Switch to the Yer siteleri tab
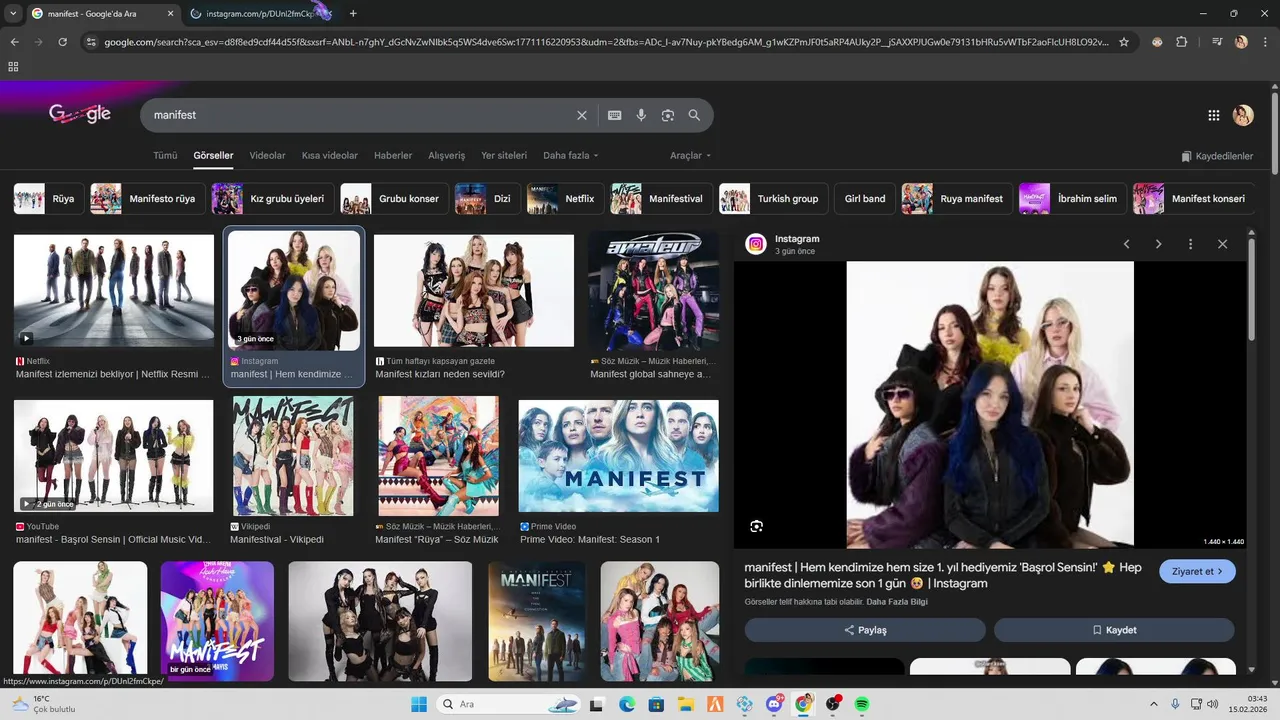The height and width of the screenshot is (720, 1280). click(x=504, y=155)
